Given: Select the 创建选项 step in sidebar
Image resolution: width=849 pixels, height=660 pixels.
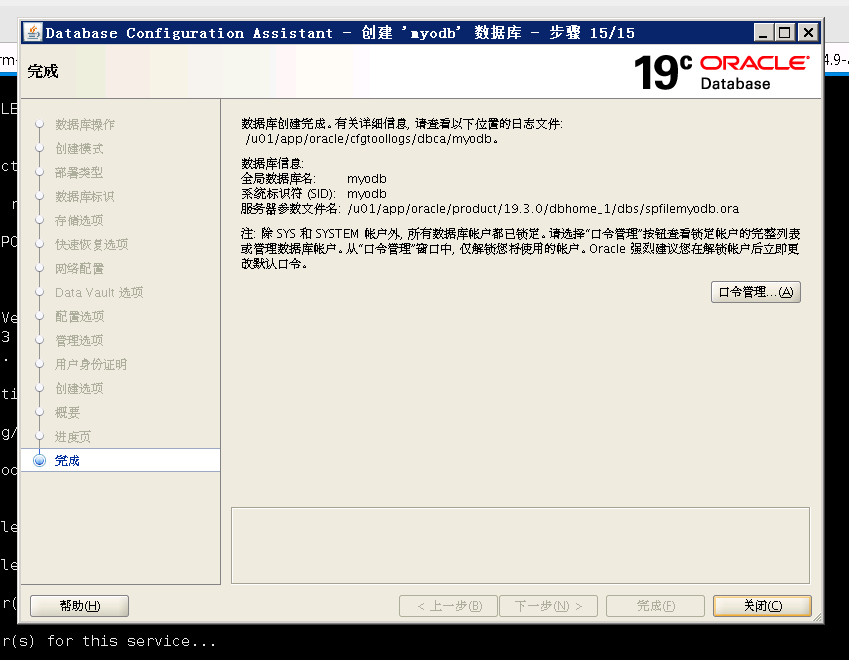Looking at the screenshot, I should click(79, 388).
